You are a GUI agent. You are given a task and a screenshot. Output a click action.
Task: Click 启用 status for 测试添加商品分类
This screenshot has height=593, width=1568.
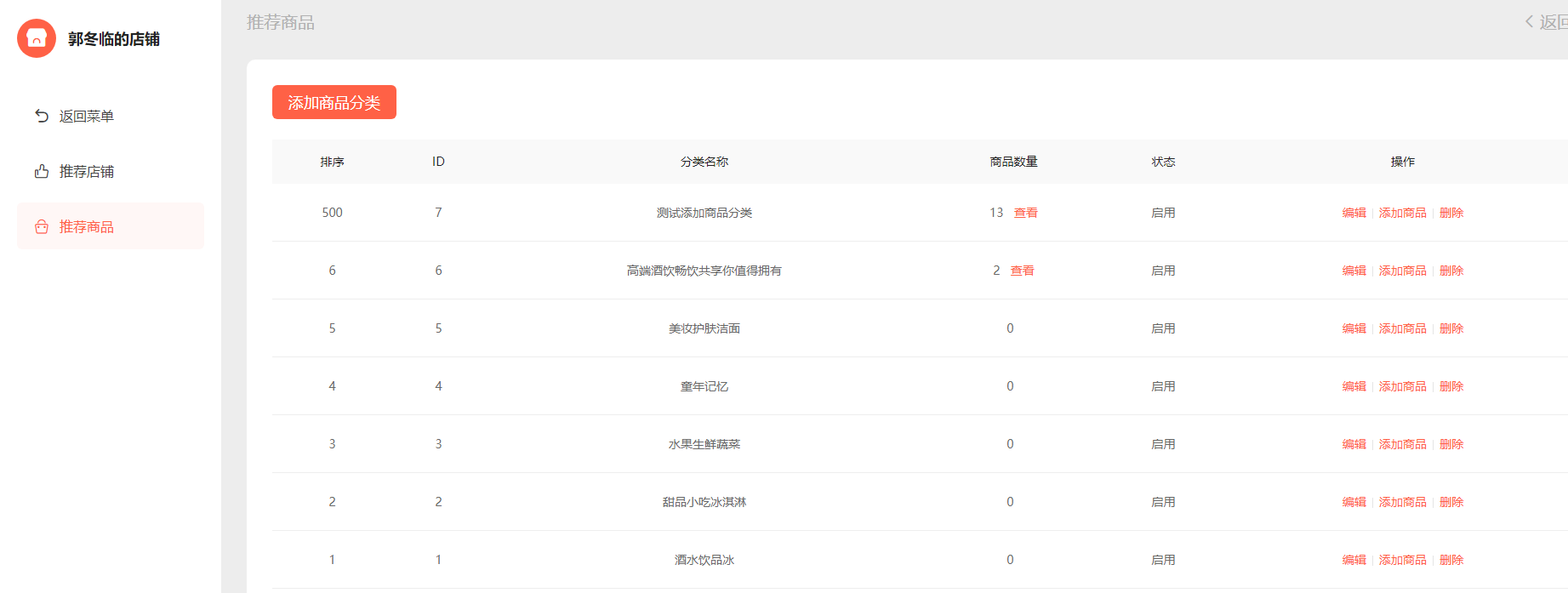(1164, 213)
